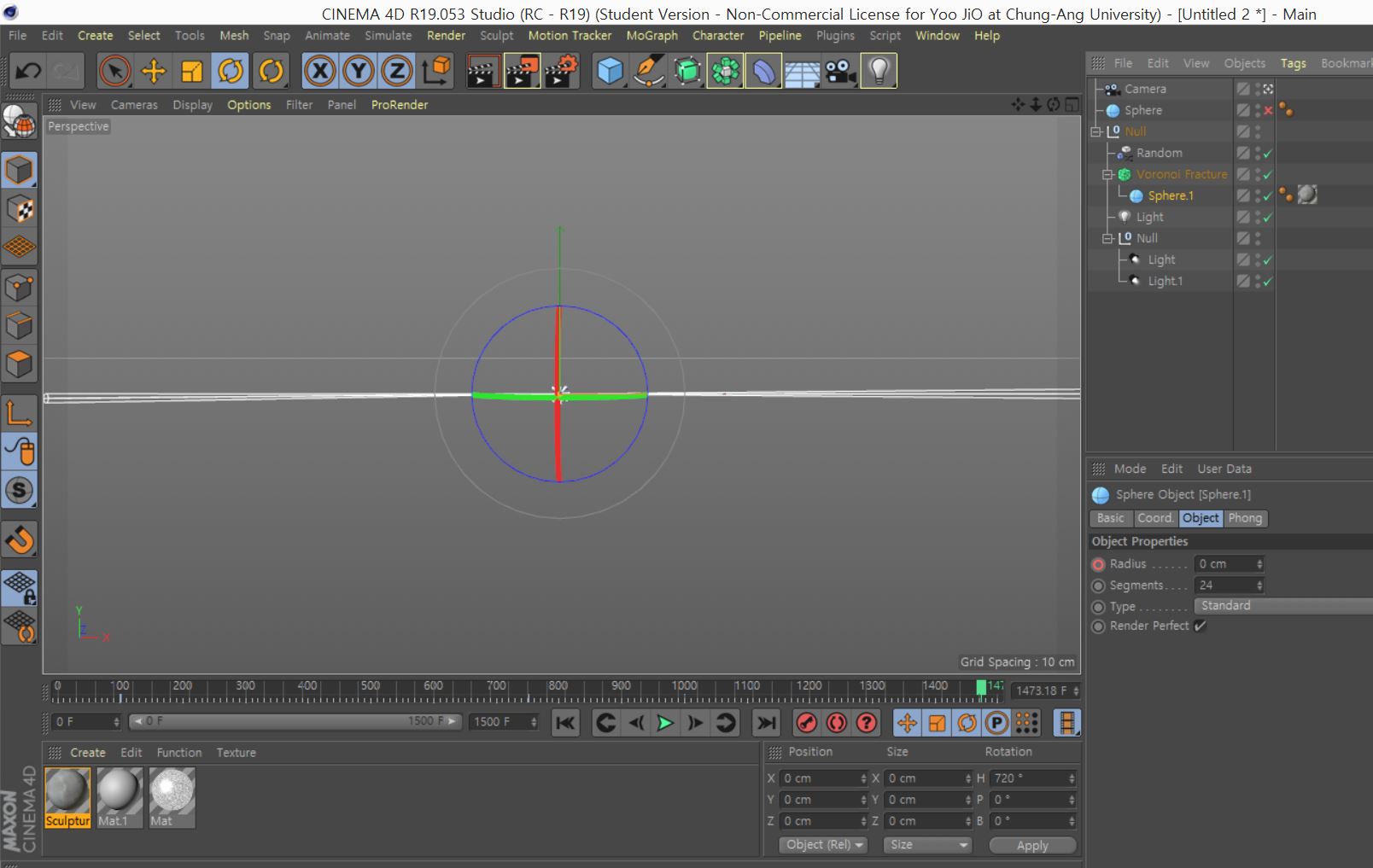Collapse the Voronoi Fracture hierarchy
Viewport: 1373px width, 868px height.
(x=1107, y=174)
